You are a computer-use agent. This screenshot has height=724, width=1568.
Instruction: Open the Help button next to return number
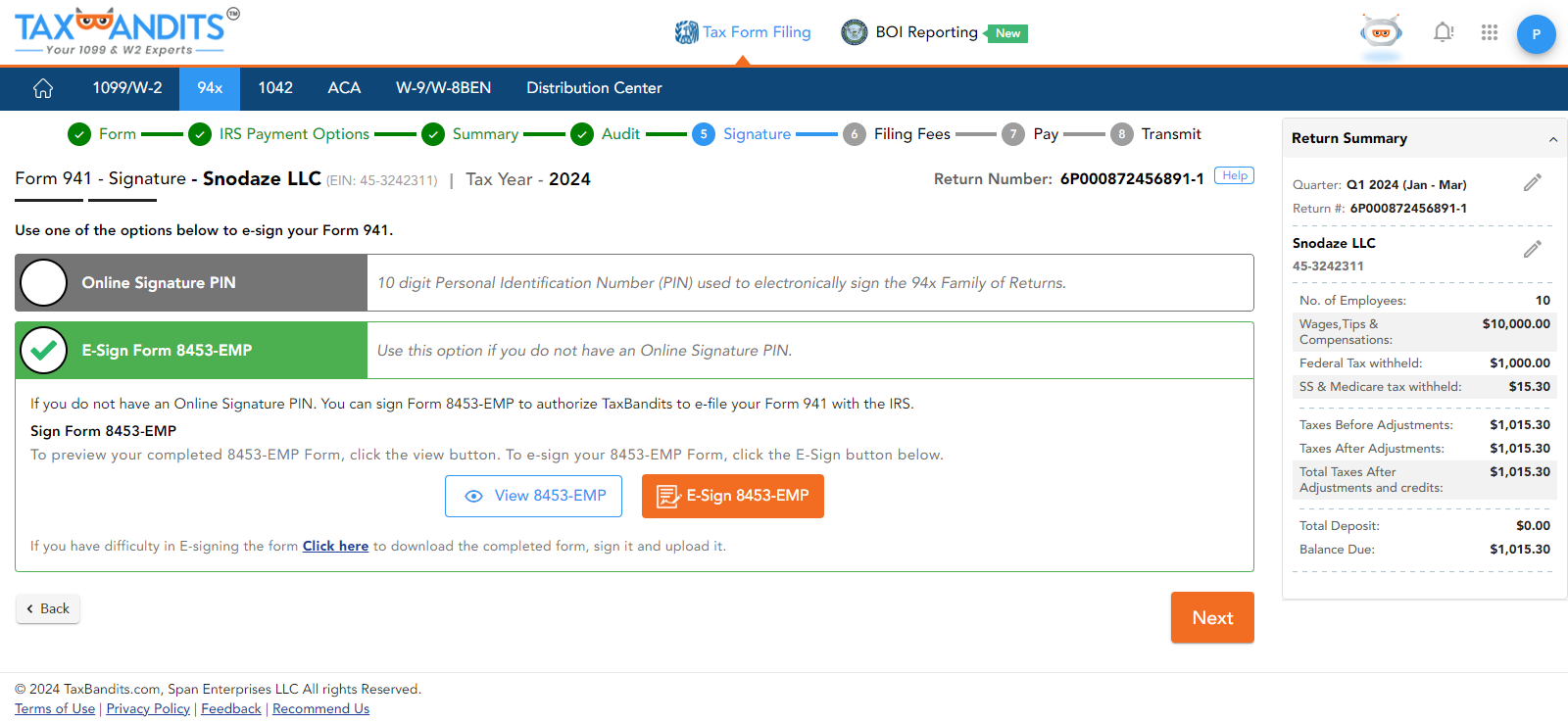point(1234,175)
